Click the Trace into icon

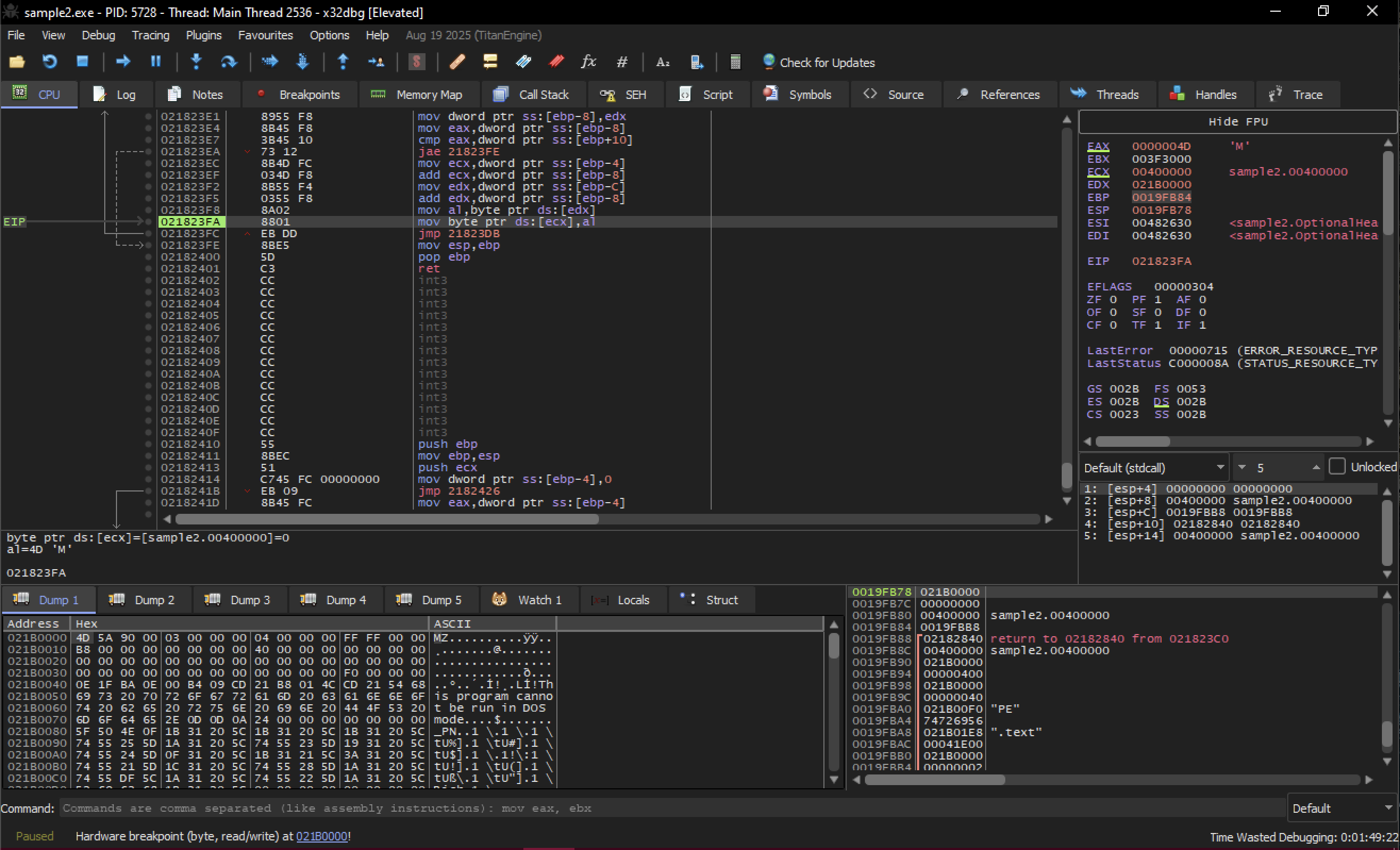point(270,61)
